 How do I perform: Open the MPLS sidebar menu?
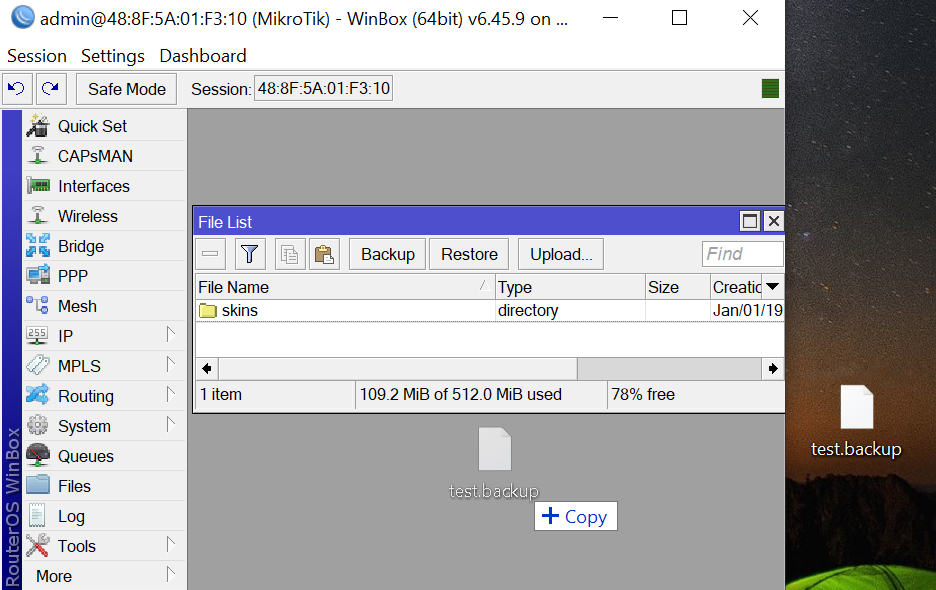point(104,365)
